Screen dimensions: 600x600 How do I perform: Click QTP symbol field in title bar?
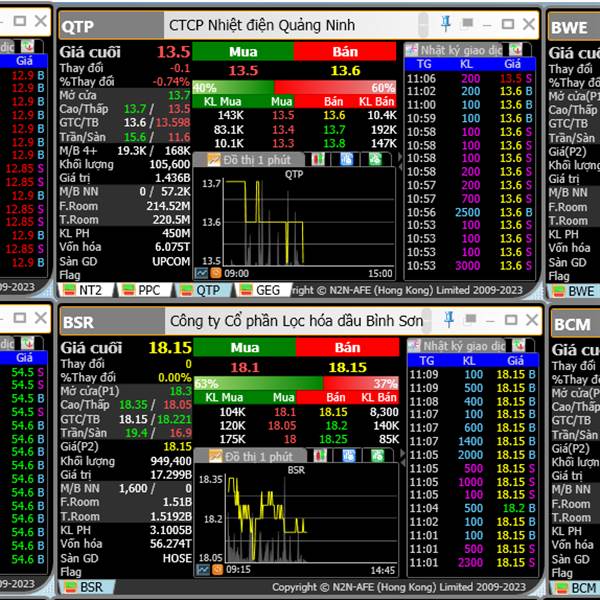coord(111,25)
